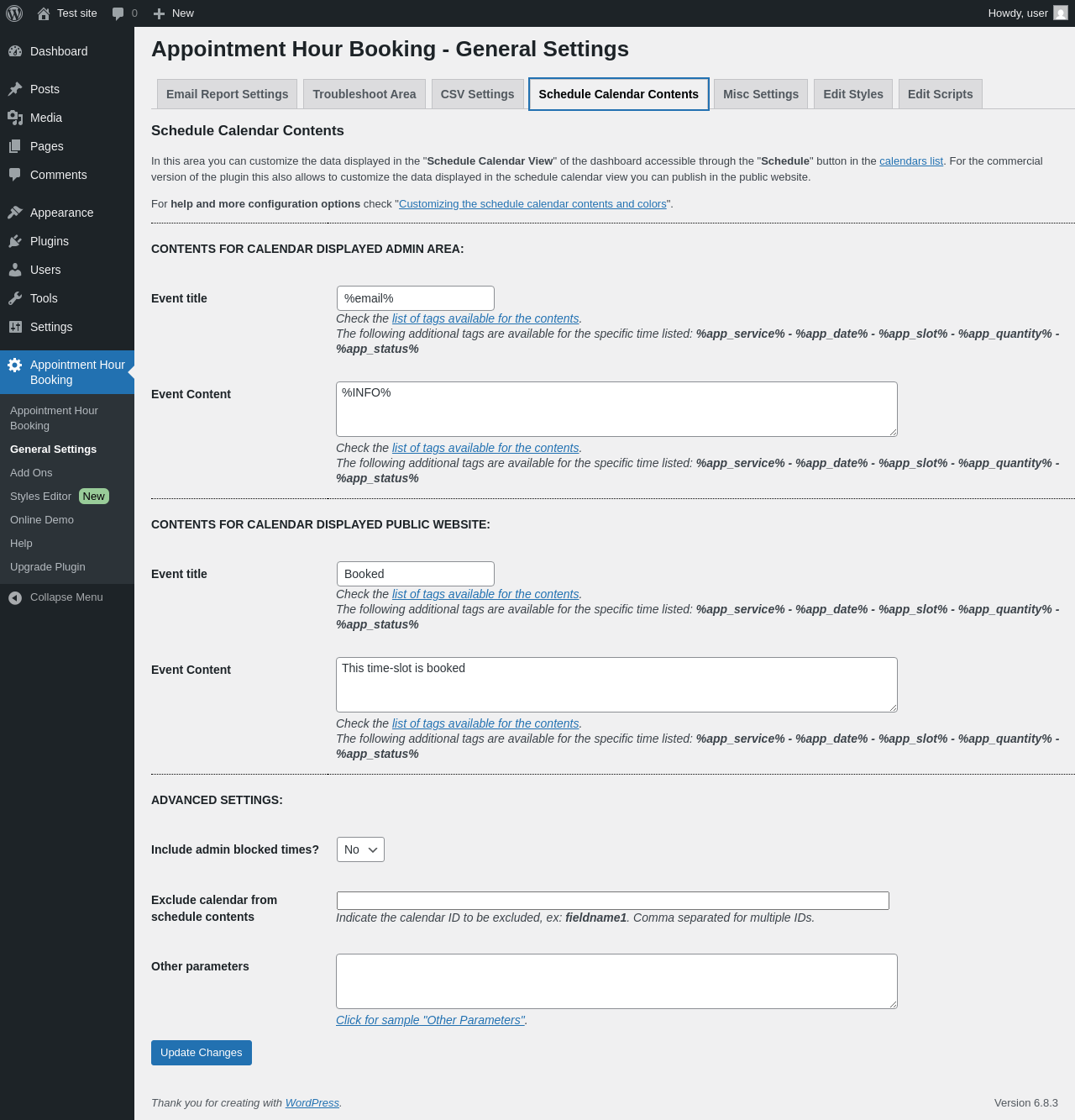The height and width of the screenshot is (1120, 1075).
Task: Open the calendars list link
Action: point(910,161)
